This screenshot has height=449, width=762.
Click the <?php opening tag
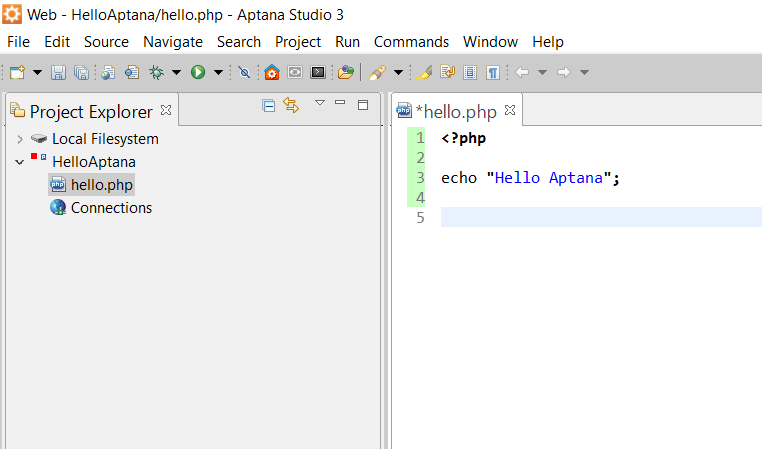coord(464,138)
